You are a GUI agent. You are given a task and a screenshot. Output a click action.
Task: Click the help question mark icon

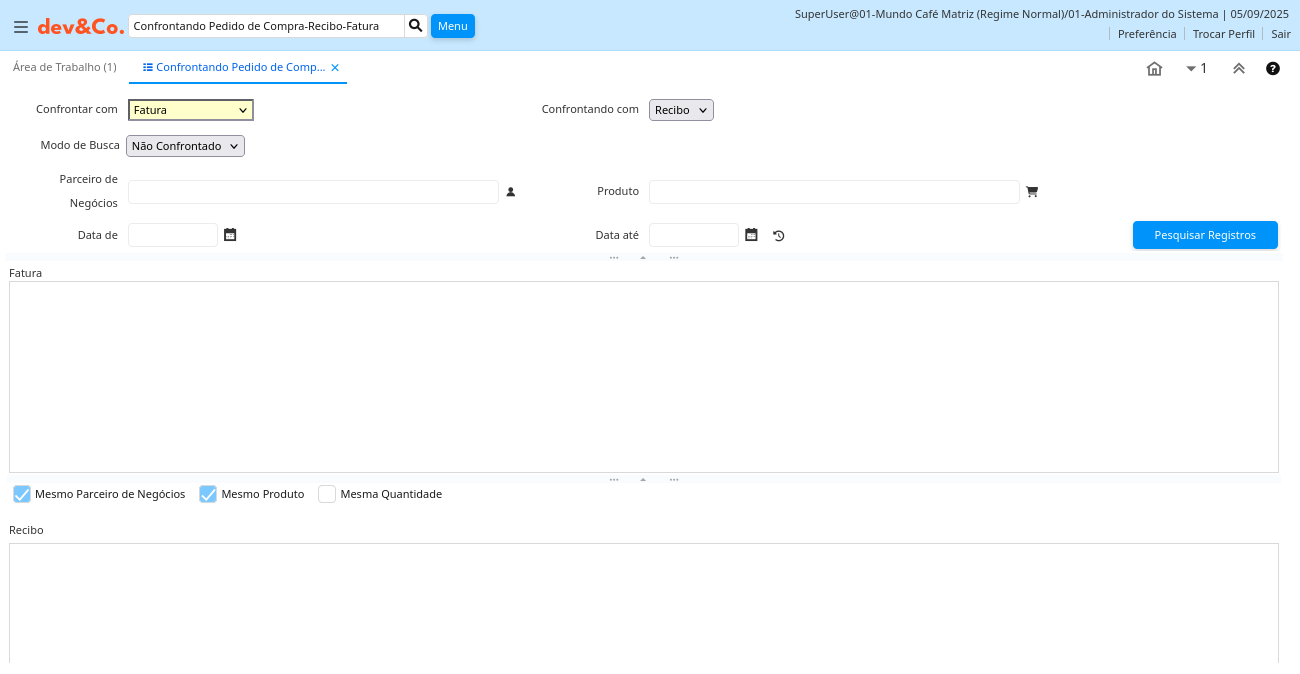point(1272,69)
